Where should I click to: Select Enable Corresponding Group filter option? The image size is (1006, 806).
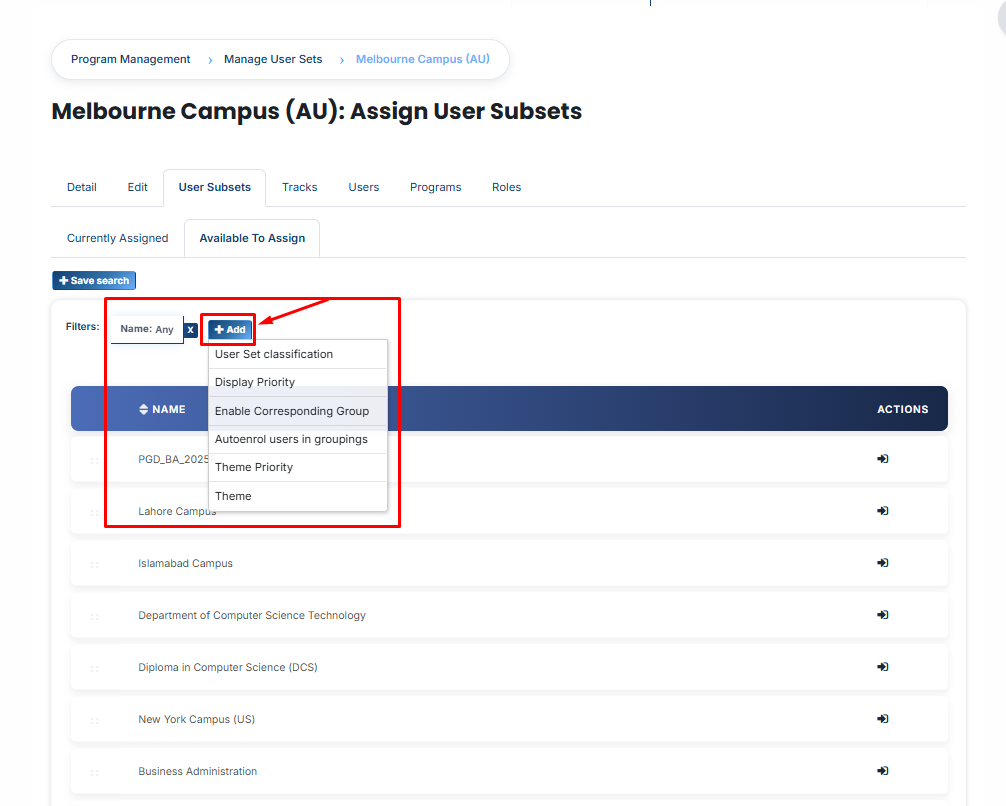point(298,411)
